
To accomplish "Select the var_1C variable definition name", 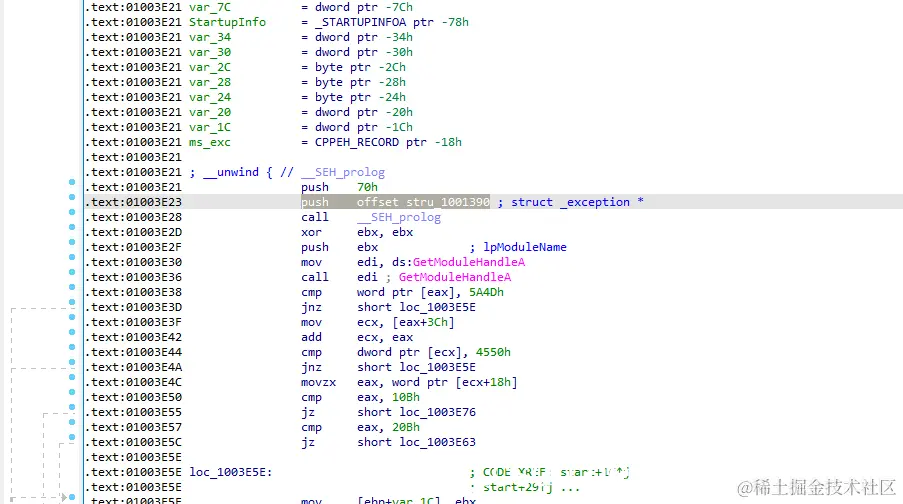I will (210, 127).
